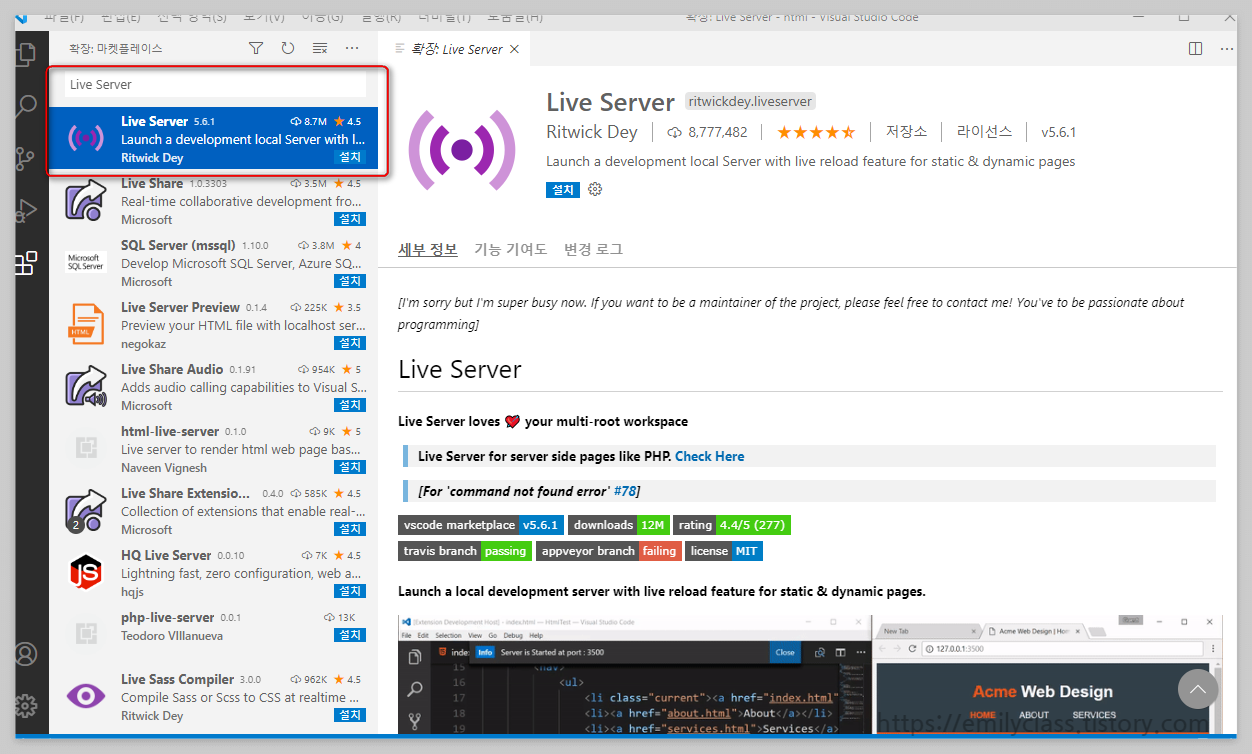Screen dimensions: 1252x754
Task: Split the editor to the right
Action: point(1196,48)
